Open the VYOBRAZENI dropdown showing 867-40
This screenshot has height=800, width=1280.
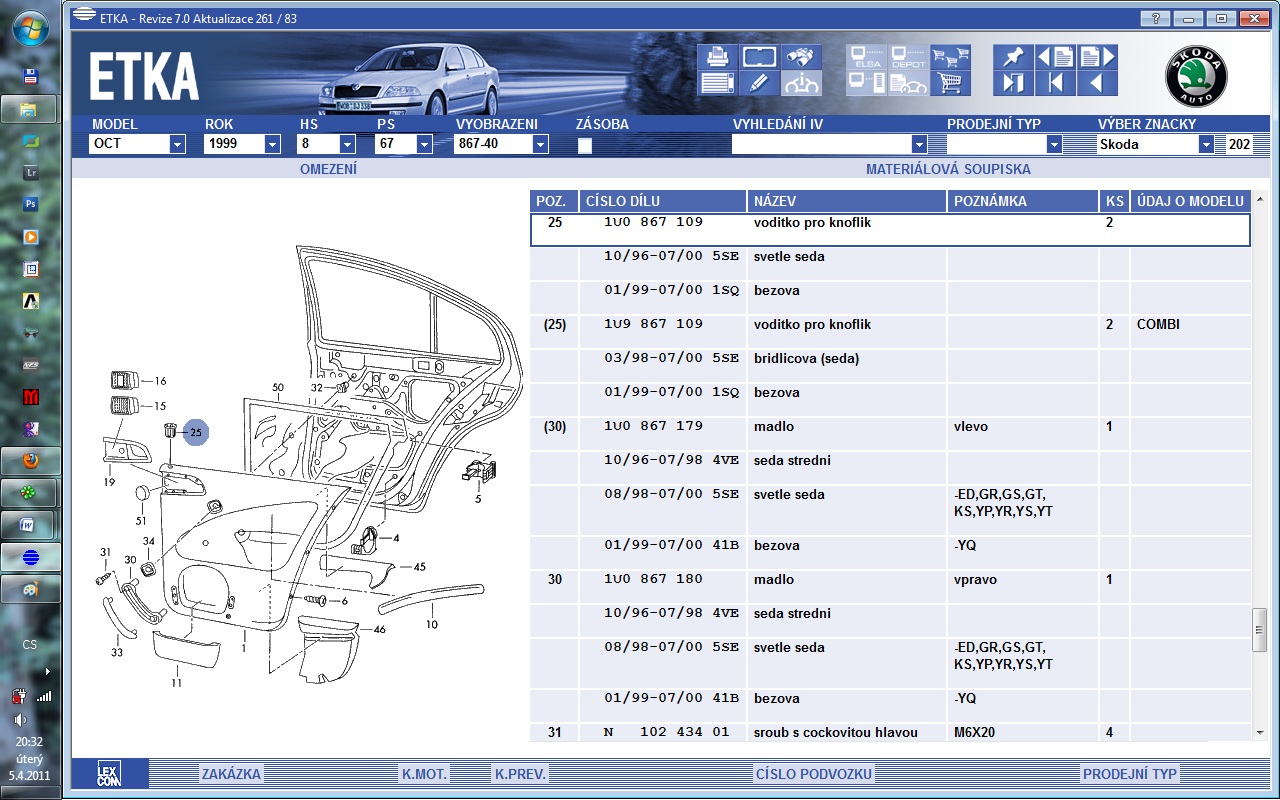pyautogui.click(x=540, y=144)
